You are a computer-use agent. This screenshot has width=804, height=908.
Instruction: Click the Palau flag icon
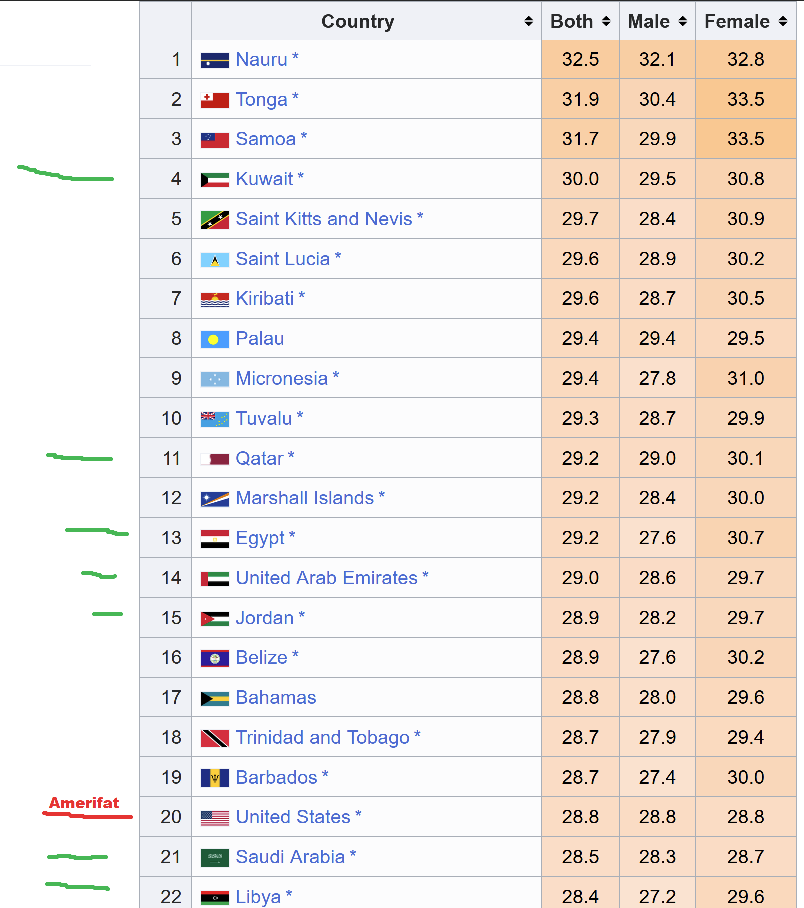(x=214, y=339)
